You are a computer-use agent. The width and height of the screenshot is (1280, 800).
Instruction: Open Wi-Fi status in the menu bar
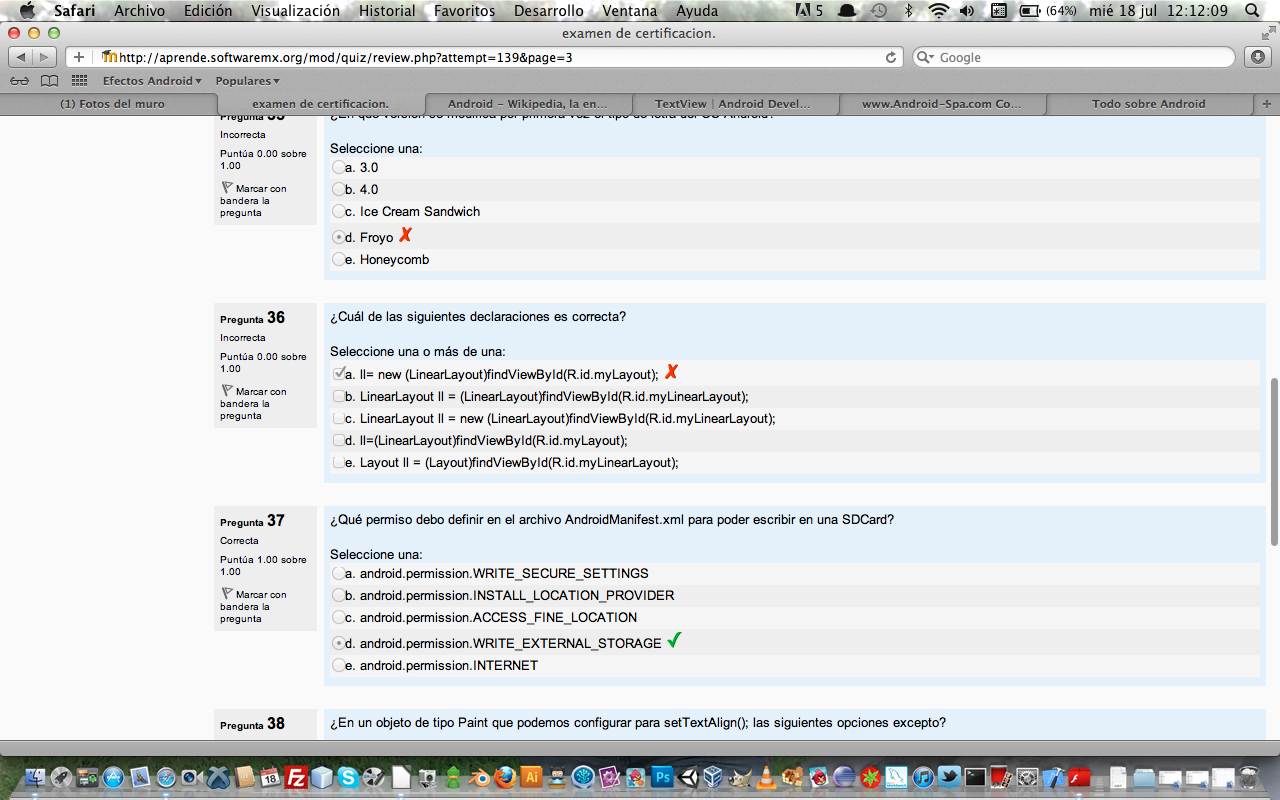(x=938, y=11)
